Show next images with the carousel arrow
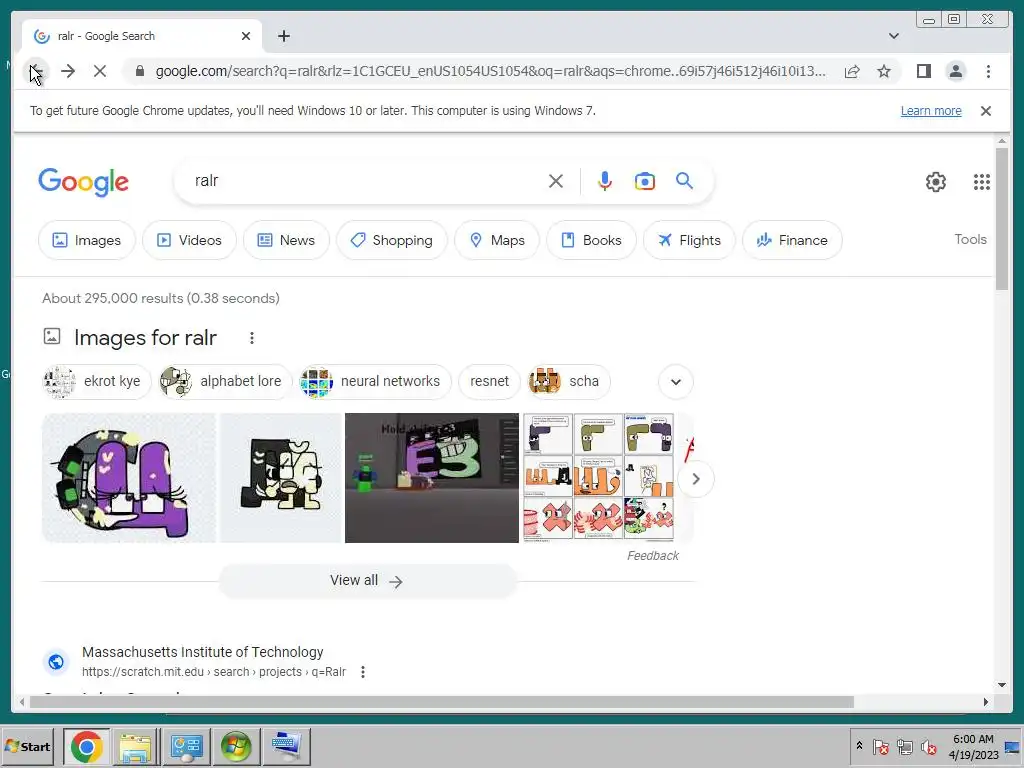 pos(696,479)
